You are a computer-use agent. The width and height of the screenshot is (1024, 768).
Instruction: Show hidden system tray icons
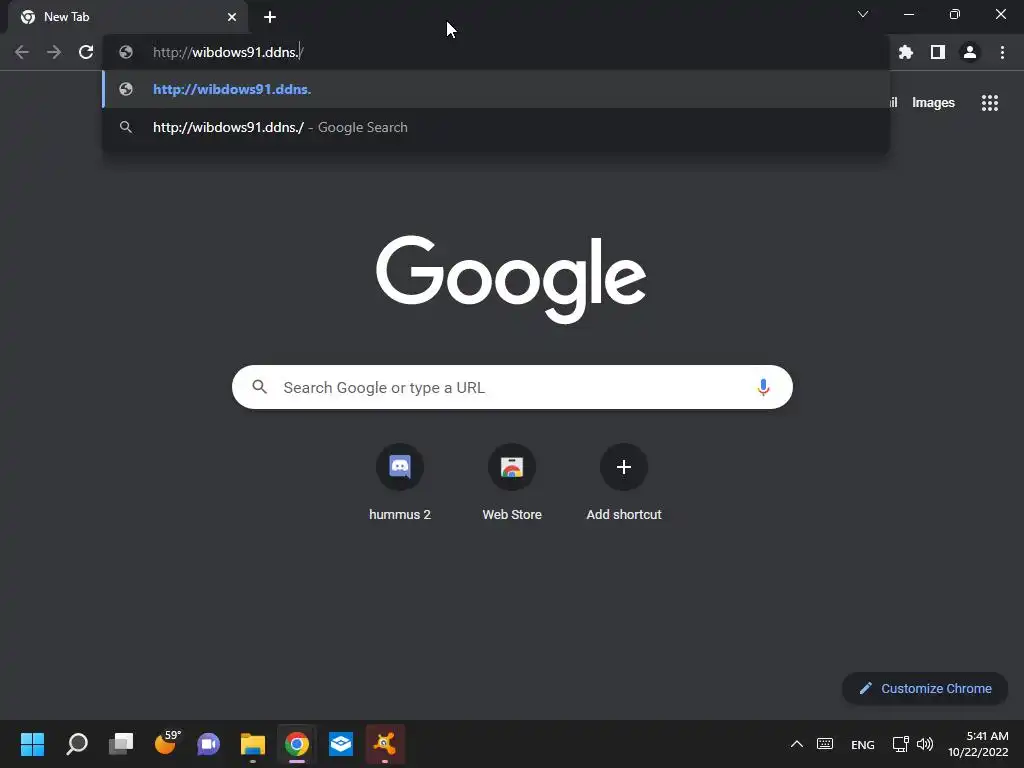[x=797, y=744]
